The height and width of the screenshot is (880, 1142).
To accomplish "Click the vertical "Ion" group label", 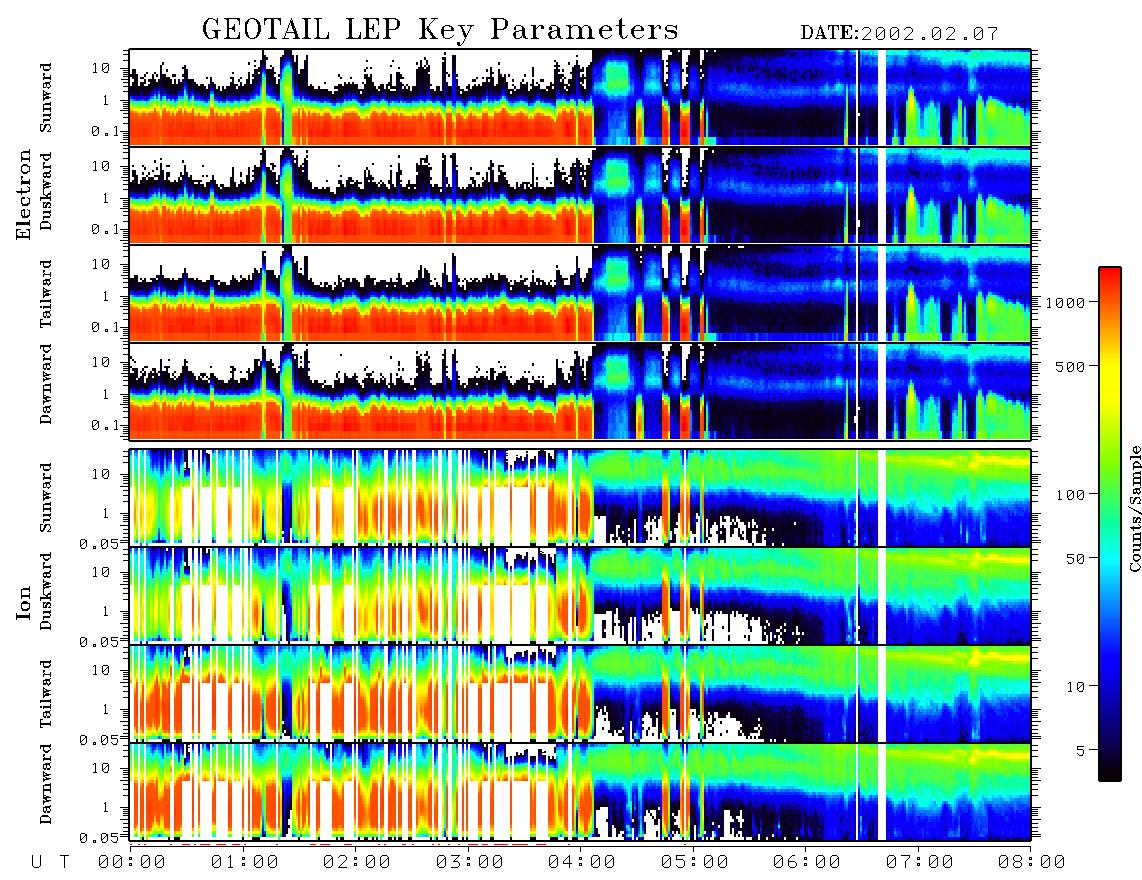I will click(24, 602).
